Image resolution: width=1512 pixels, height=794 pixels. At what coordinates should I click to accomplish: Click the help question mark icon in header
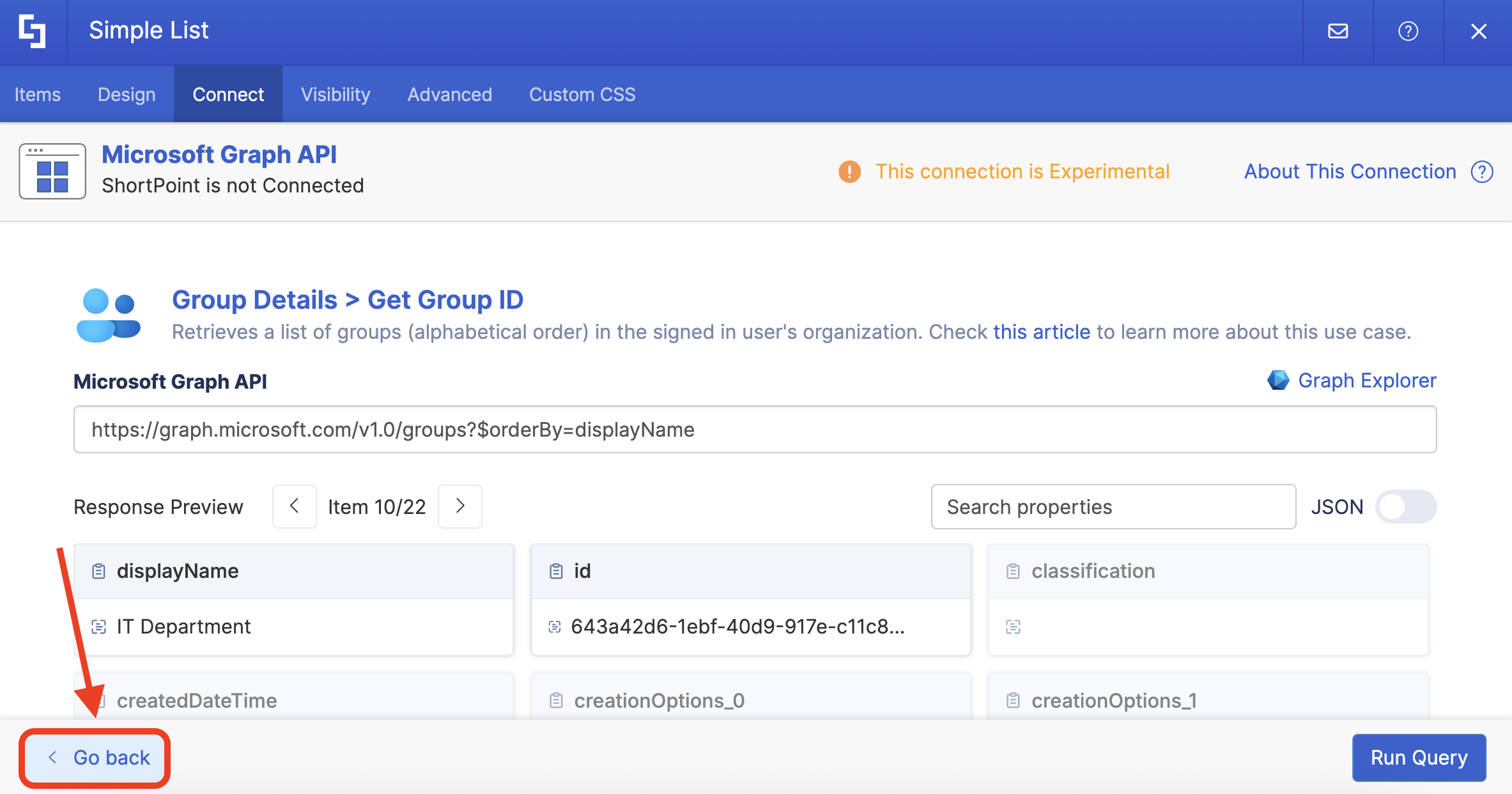(x=1408, y=31)
